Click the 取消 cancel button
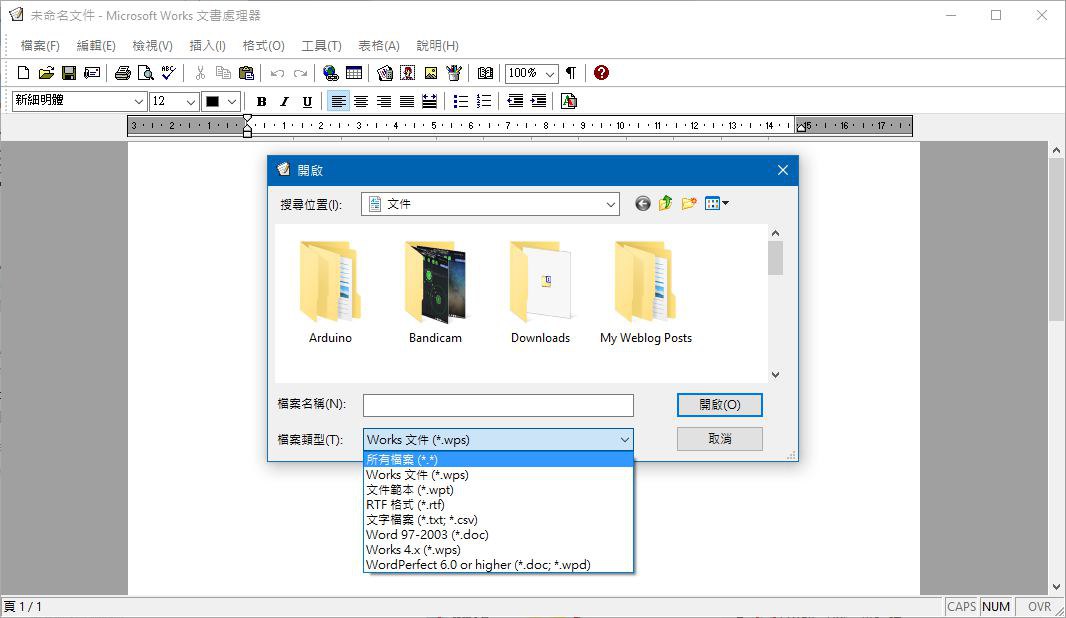This screenshot has height=618, width=1066. [x=719, y=439]
